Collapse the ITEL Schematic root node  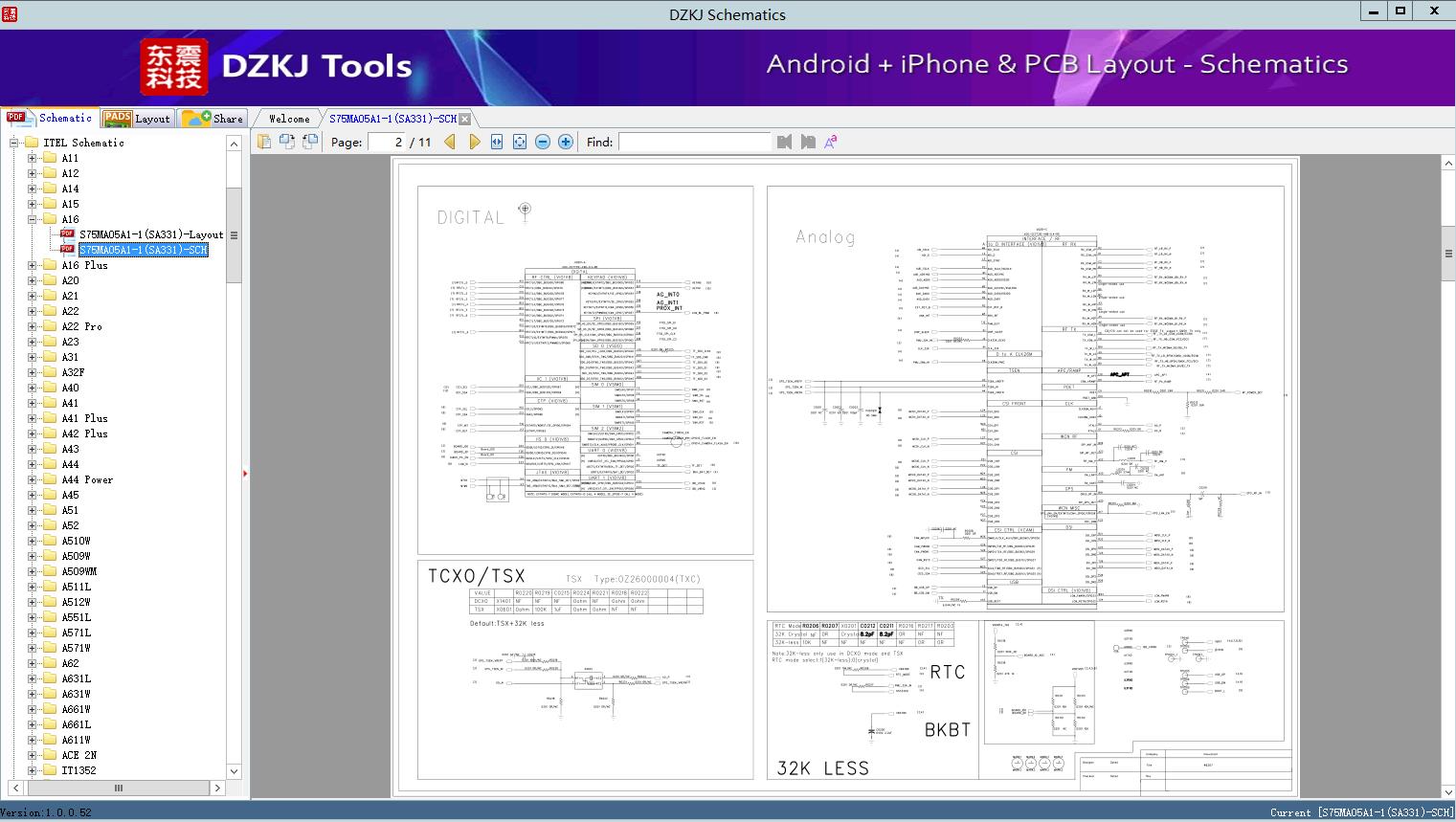14,143
